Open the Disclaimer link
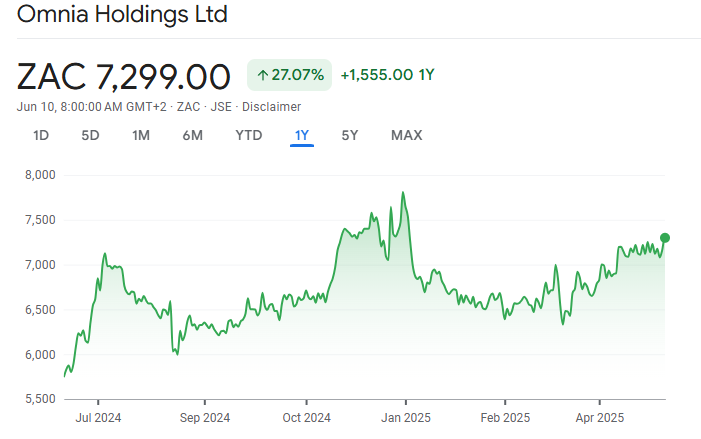701x439 pixels. tap(271, 107)
